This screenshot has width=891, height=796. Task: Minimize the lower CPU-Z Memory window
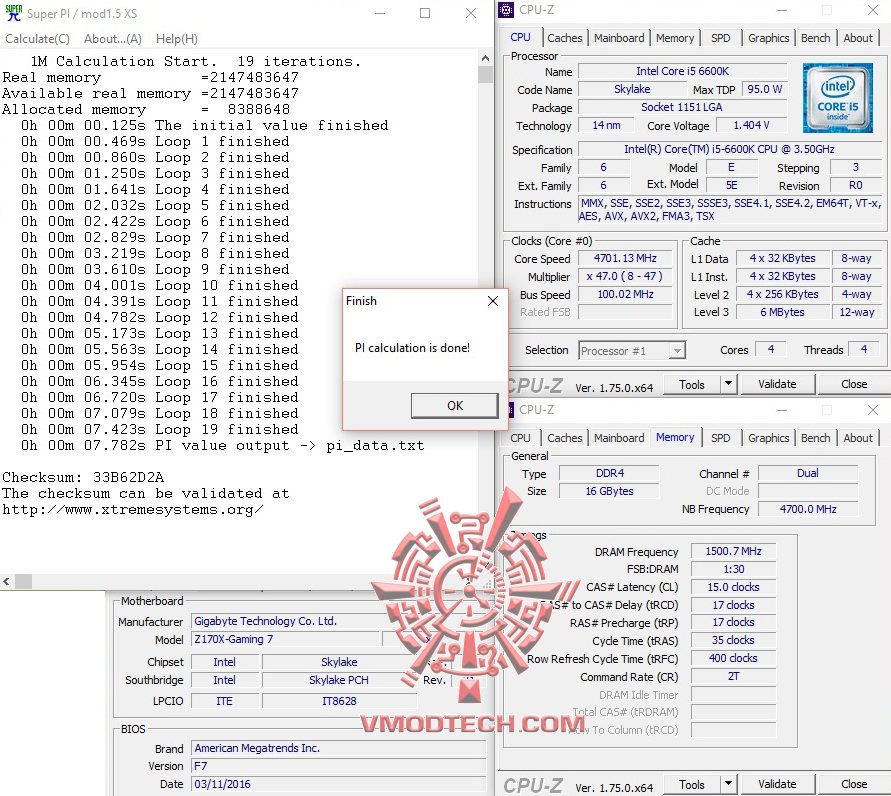pyautogui.click(x=782, y=410)
